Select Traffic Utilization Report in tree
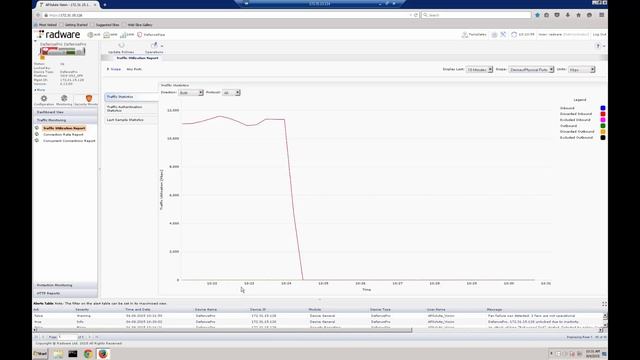 [x=64, y=128]
